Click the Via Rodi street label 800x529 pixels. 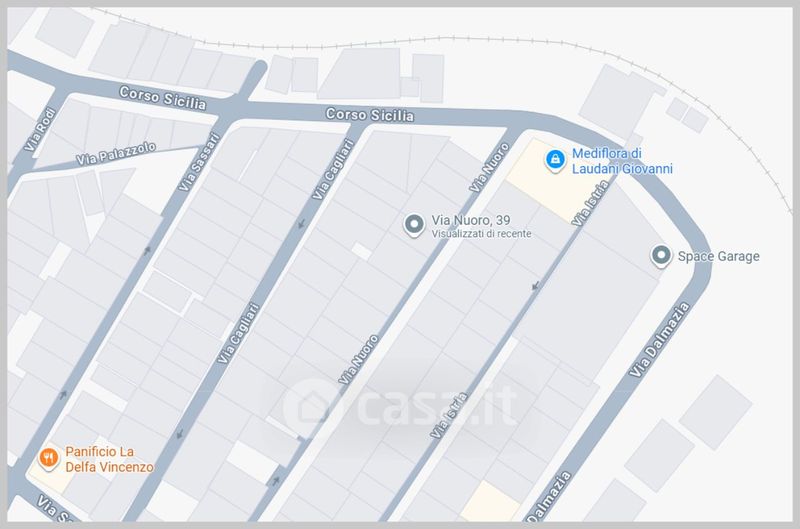[x=40, y=130]
